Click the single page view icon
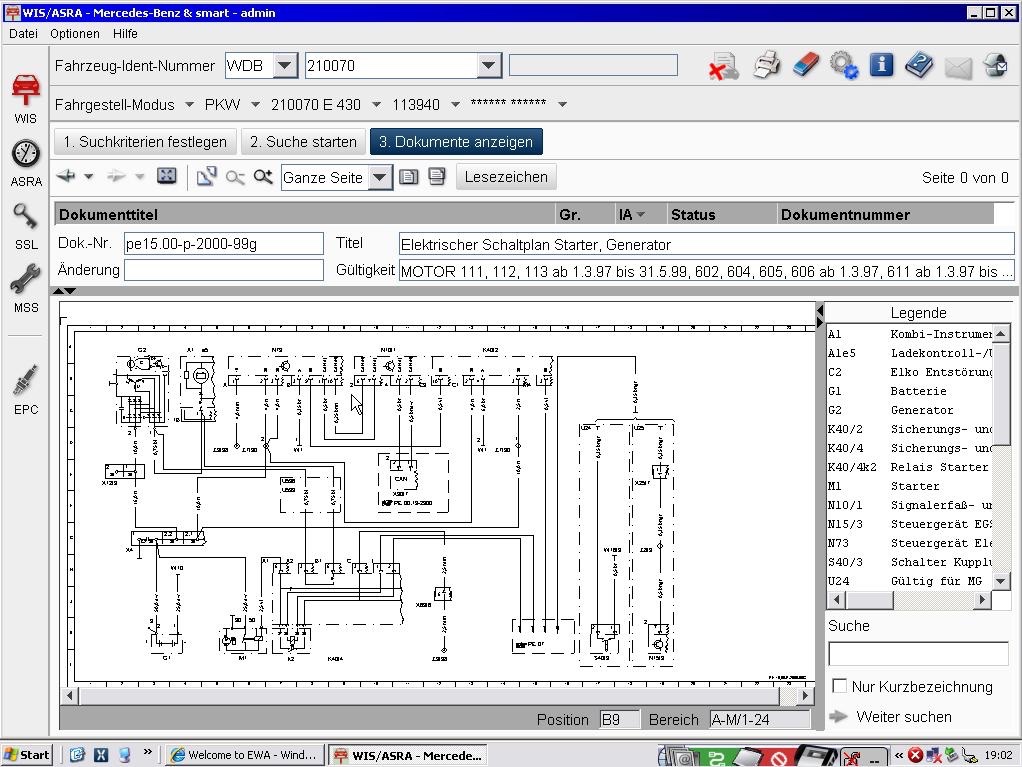Image resolution: width=1022 pixels, height=767 pixels. click(409, 177)
